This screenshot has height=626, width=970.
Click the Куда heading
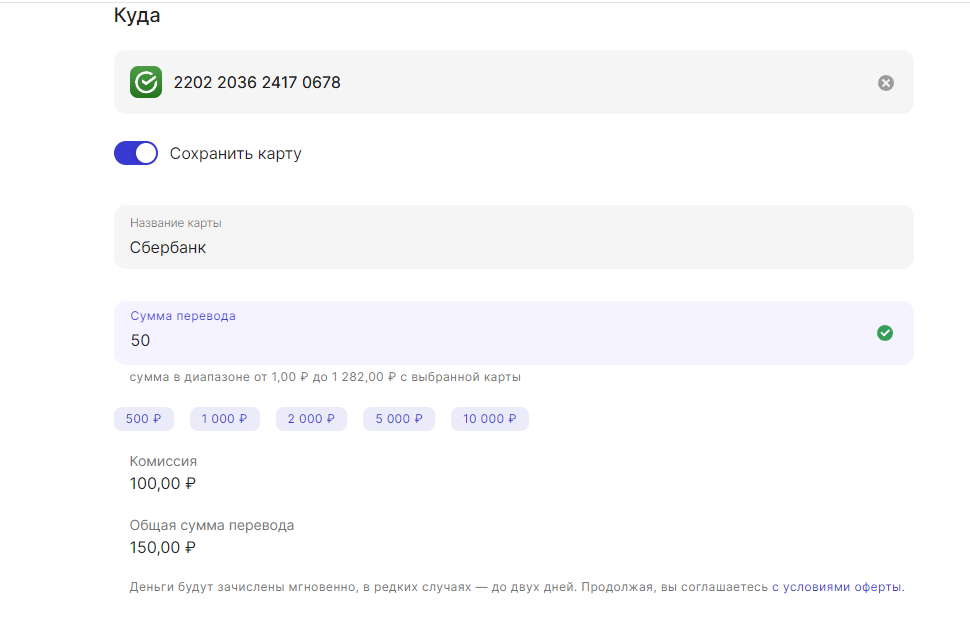[x=137, y=15]
